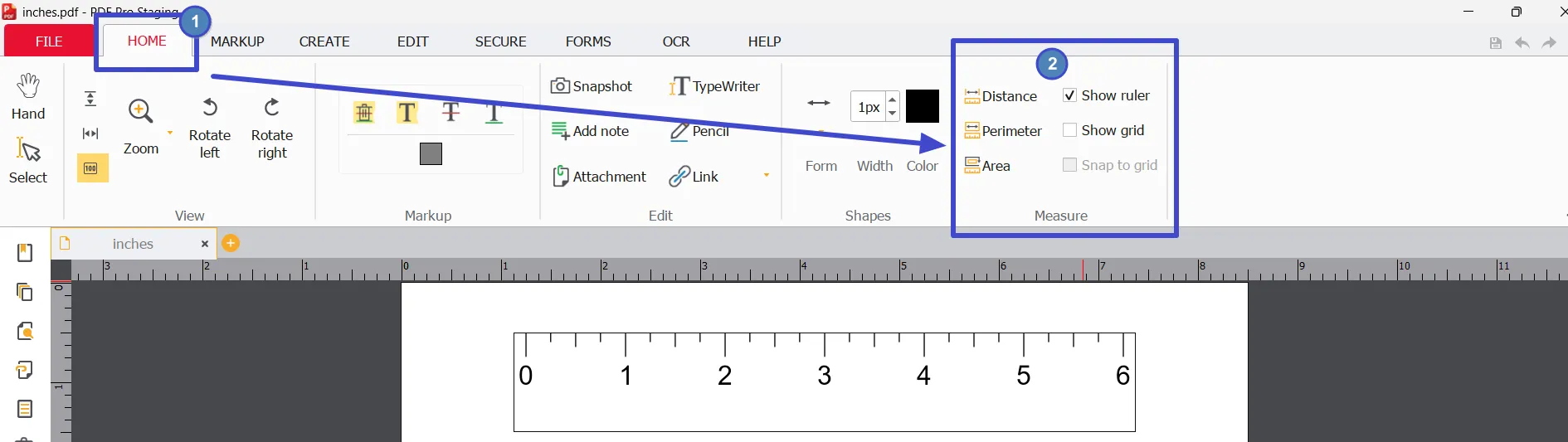Open the document notes list panel

[x=25, y=409]
